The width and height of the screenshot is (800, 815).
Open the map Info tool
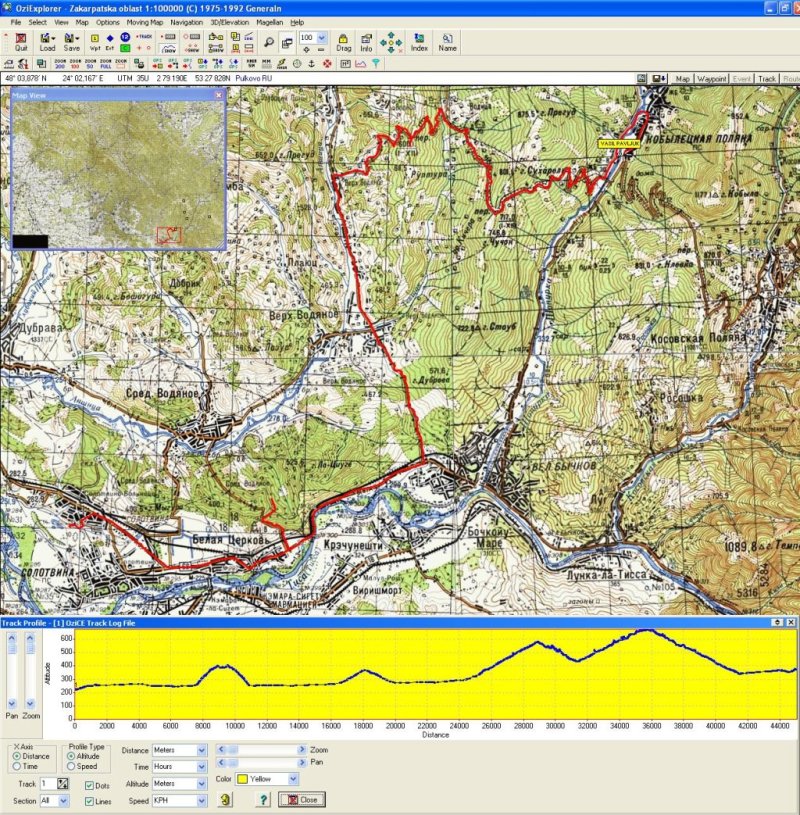pyautogui.click(x=366, y=41)
